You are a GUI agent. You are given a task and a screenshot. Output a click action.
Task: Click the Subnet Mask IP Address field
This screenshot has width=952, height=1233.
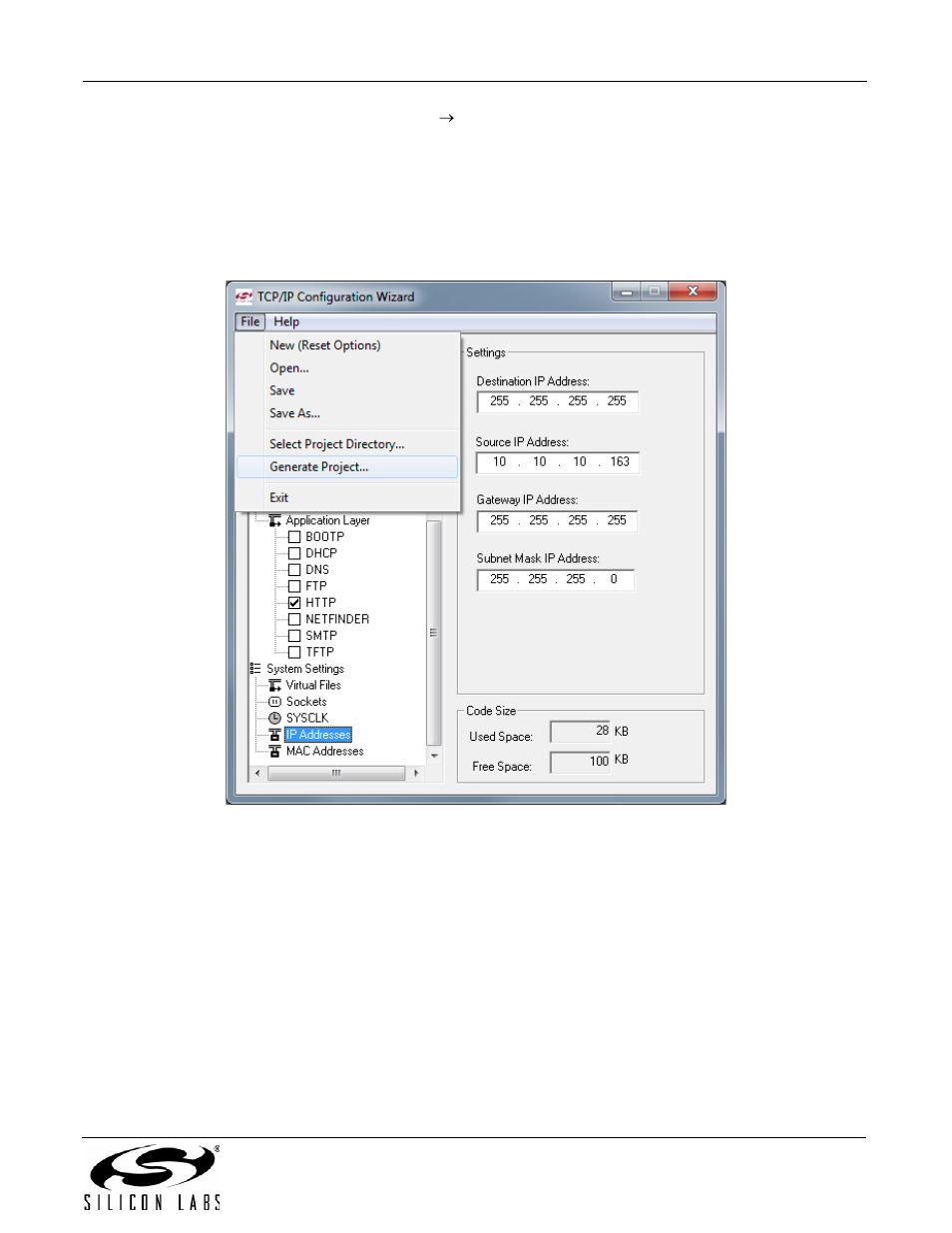click(x=556, y=580)
